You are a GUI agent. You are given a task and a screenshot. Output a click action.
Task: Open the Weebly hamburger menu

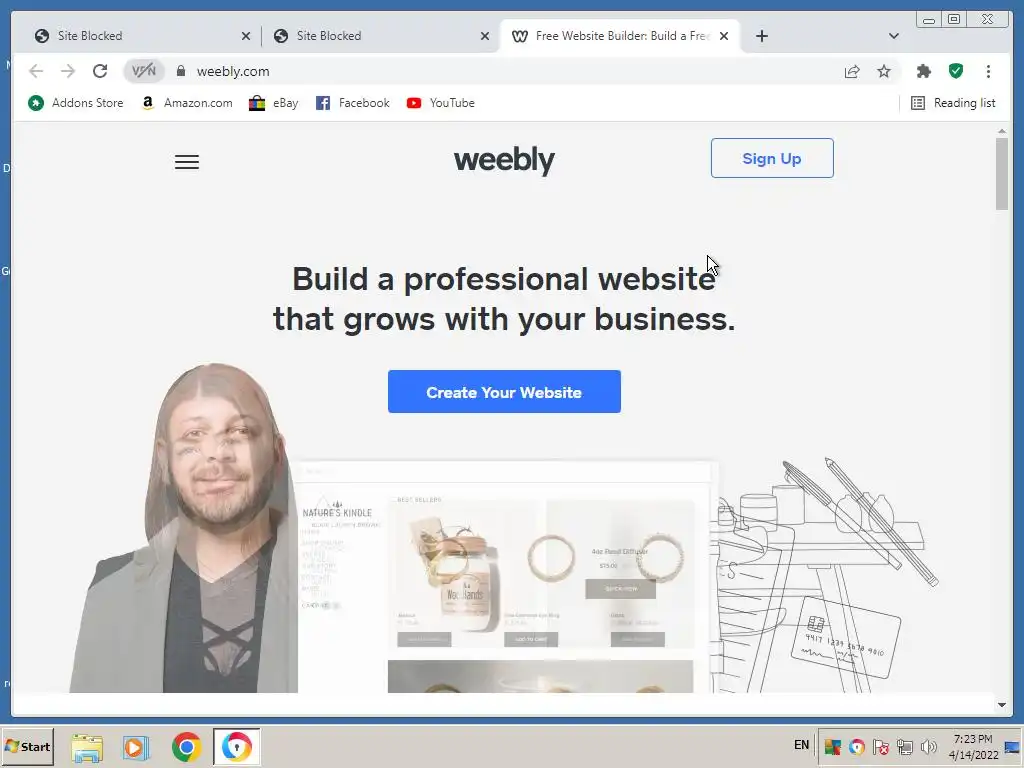tap(187, 162)
